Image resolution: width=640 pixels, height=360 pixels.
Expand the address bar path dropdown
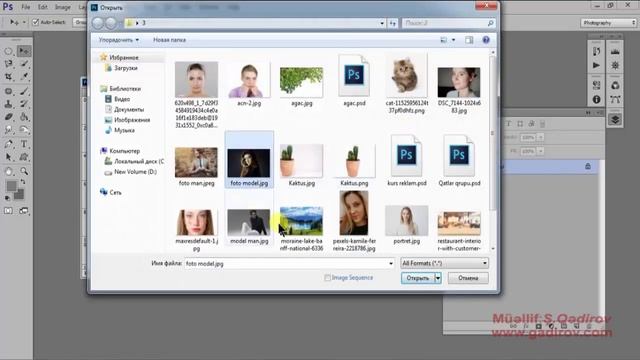(x=382, y=23)
